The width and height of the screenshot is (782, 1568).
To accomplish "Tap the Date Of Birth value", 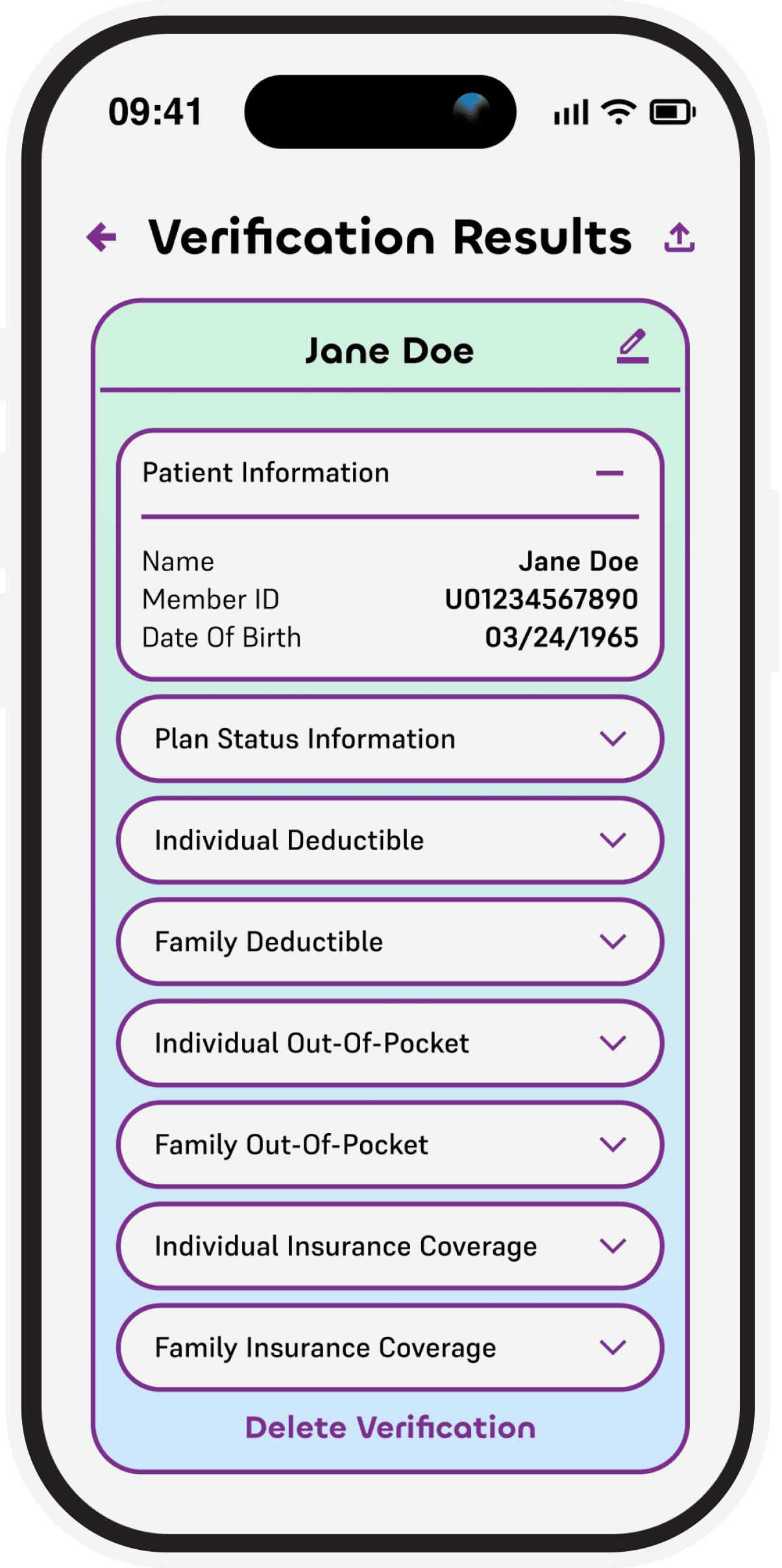I will (562, 637).
